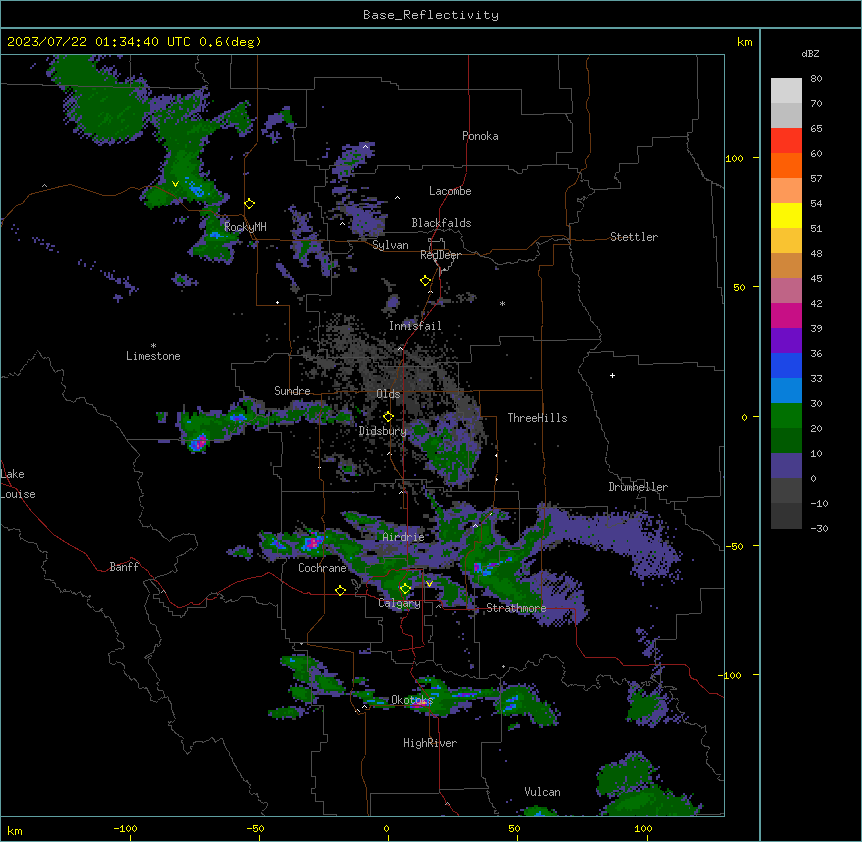862x842 pixels.
Task: Click the Drumheller label
Action: point(638,487)
